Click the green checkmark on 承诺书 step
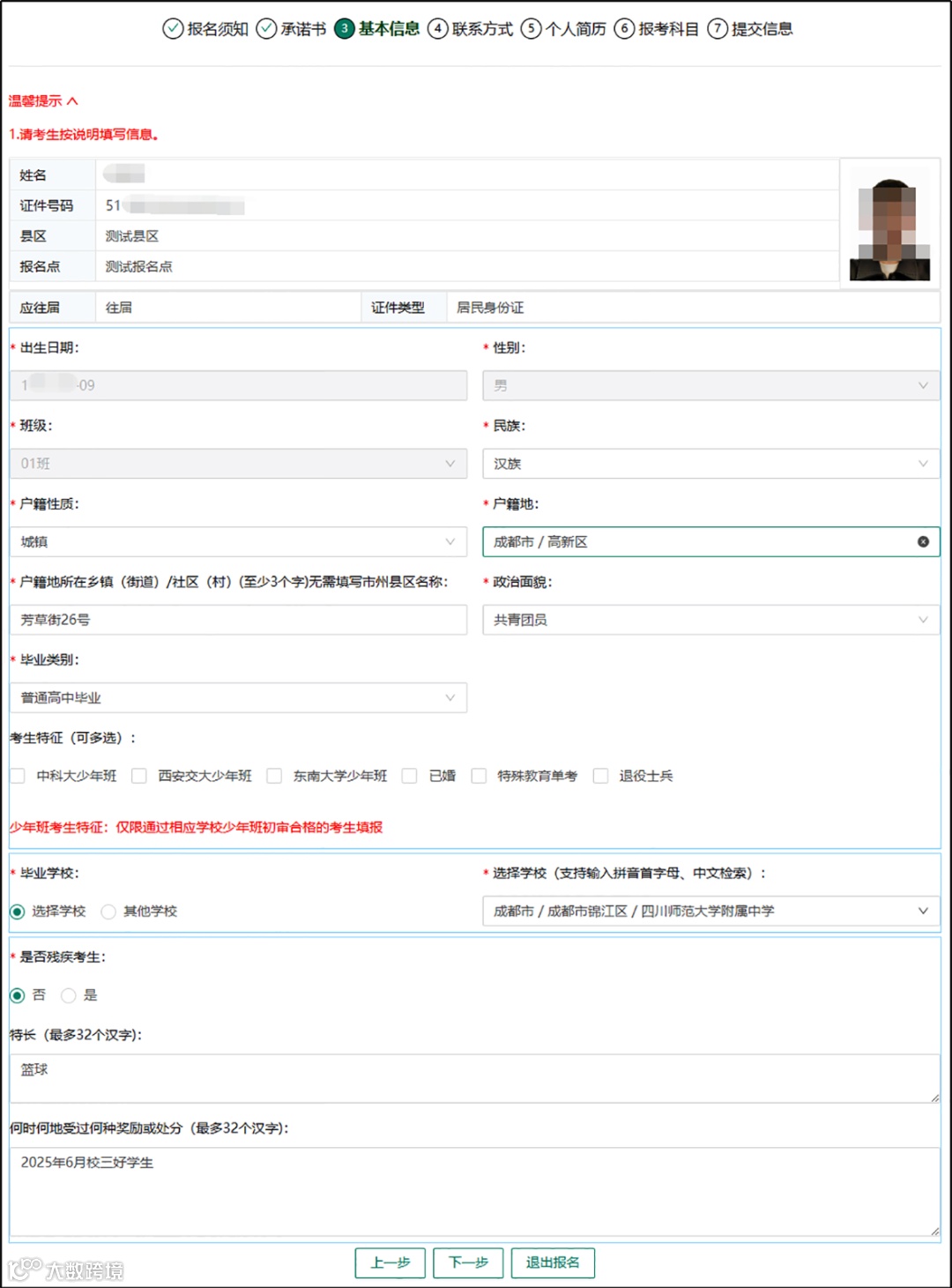The height and width of the screenshot is (1288, 952). click(x=265, y=28)
